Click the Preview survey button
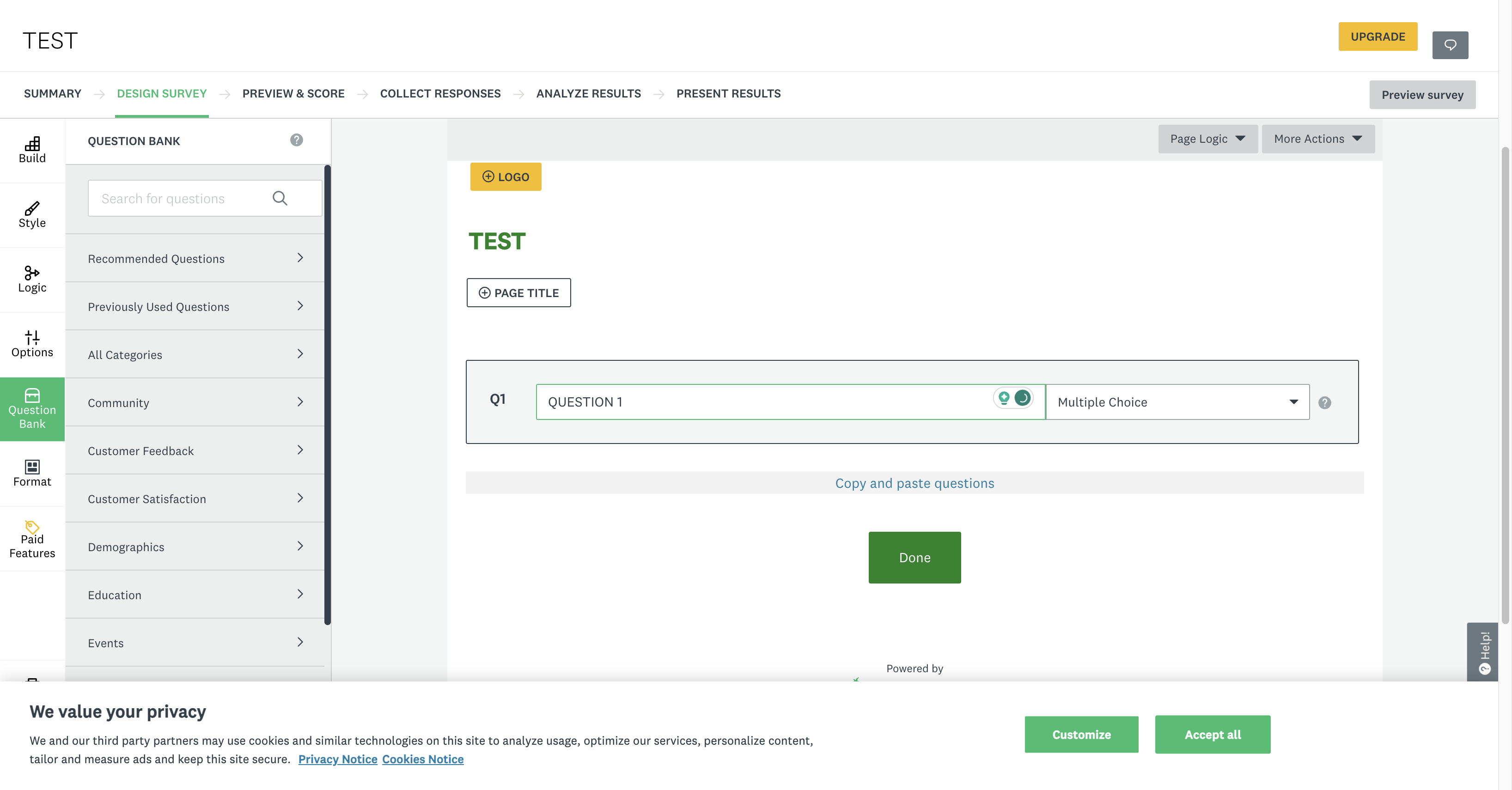This screenshot has height=790, width=1512. point(1422,95)
